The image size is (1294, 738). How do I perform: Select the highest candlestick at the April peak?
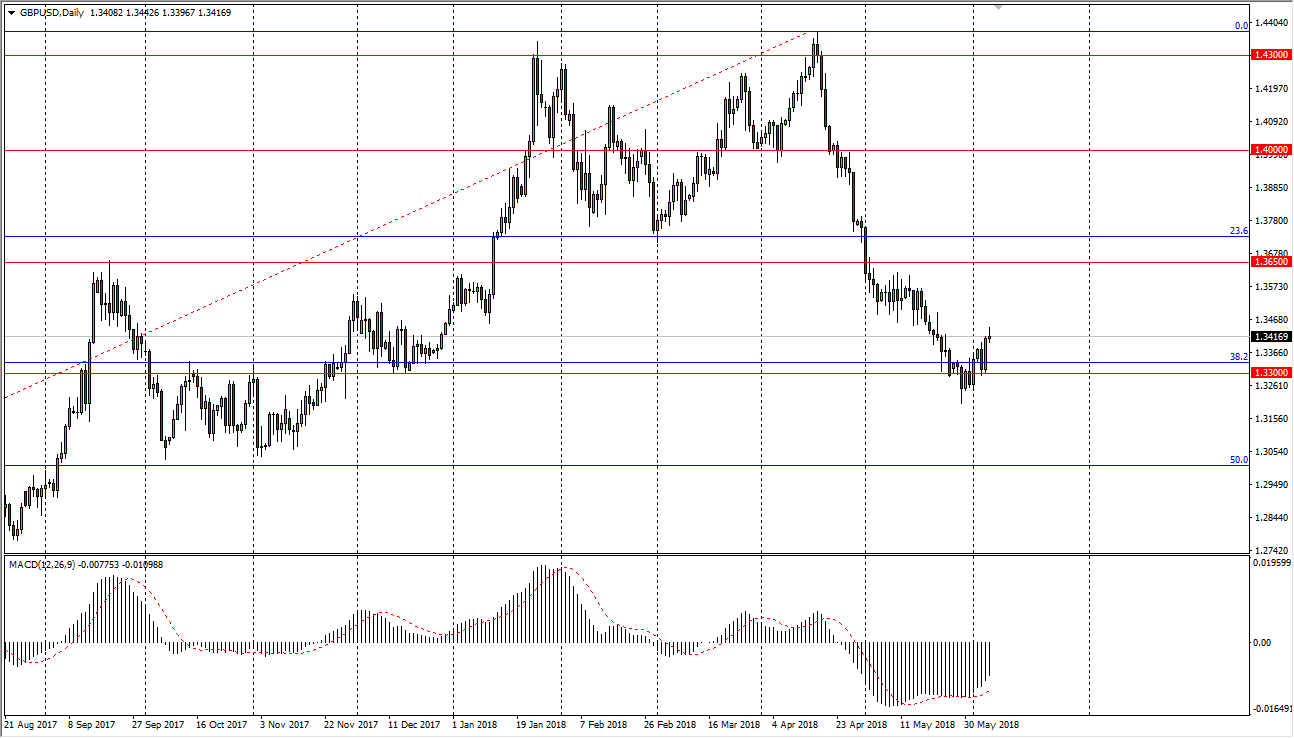coord(818,45)
